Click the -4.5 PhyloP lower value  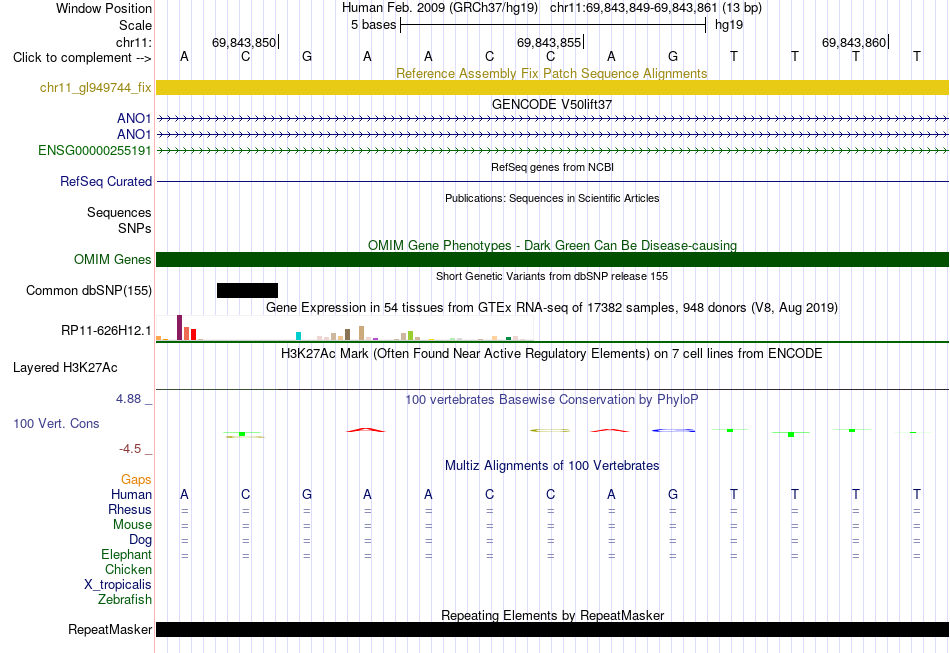pyautogui.click(x=130, y=449)
